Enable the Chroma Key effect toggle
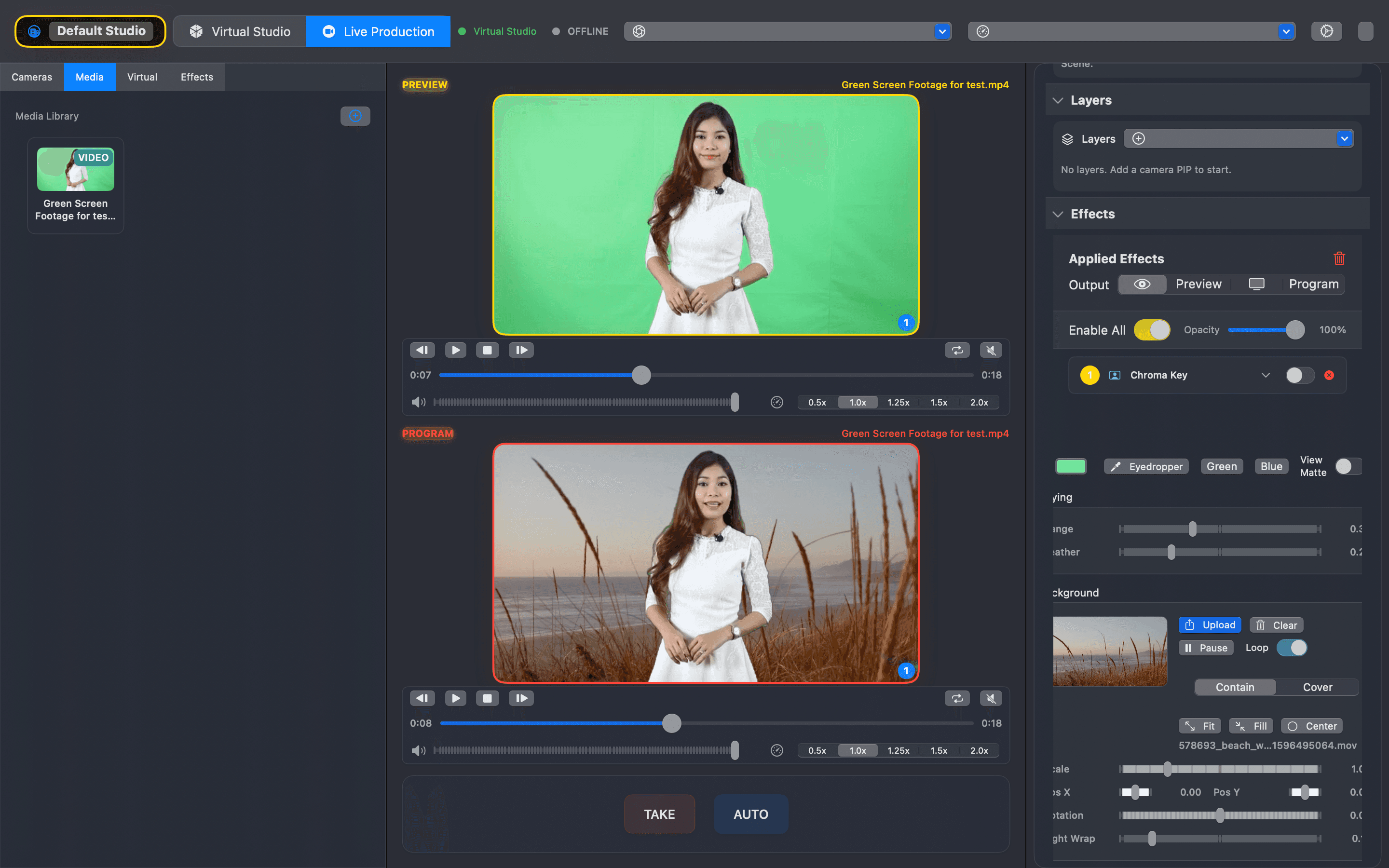The height and width of the screenshot is (868, 1389). point(1299,375)
